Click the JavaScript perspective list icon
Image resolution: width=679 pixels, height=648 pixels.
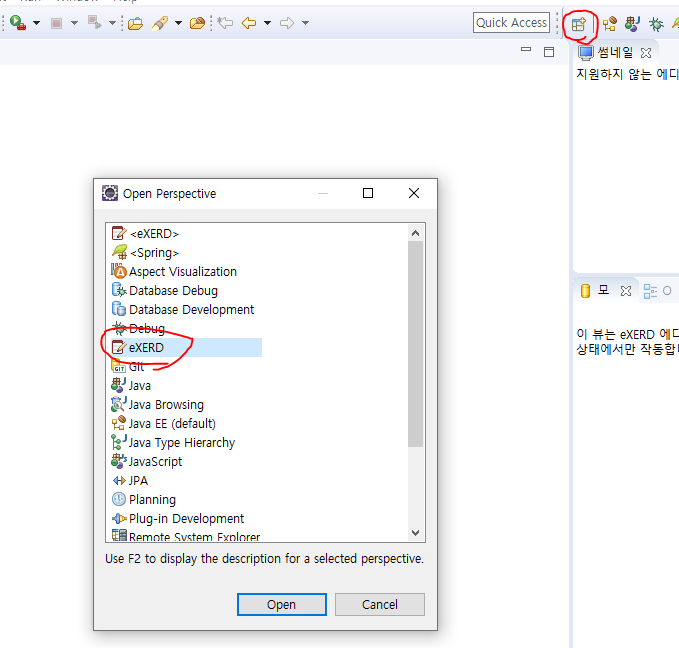point(119,461)
